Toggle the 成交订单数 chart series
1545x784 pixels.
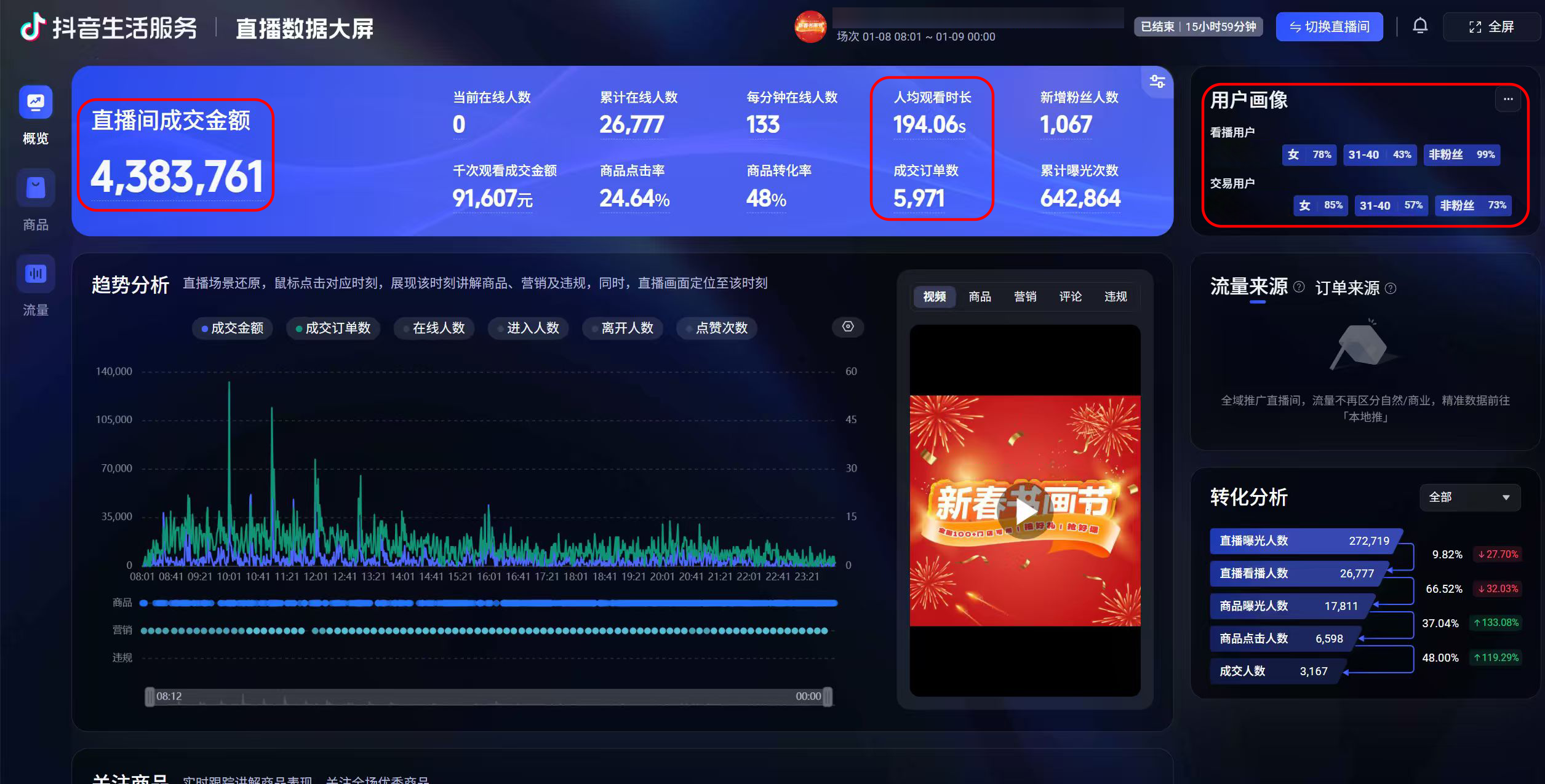[333, 328]
